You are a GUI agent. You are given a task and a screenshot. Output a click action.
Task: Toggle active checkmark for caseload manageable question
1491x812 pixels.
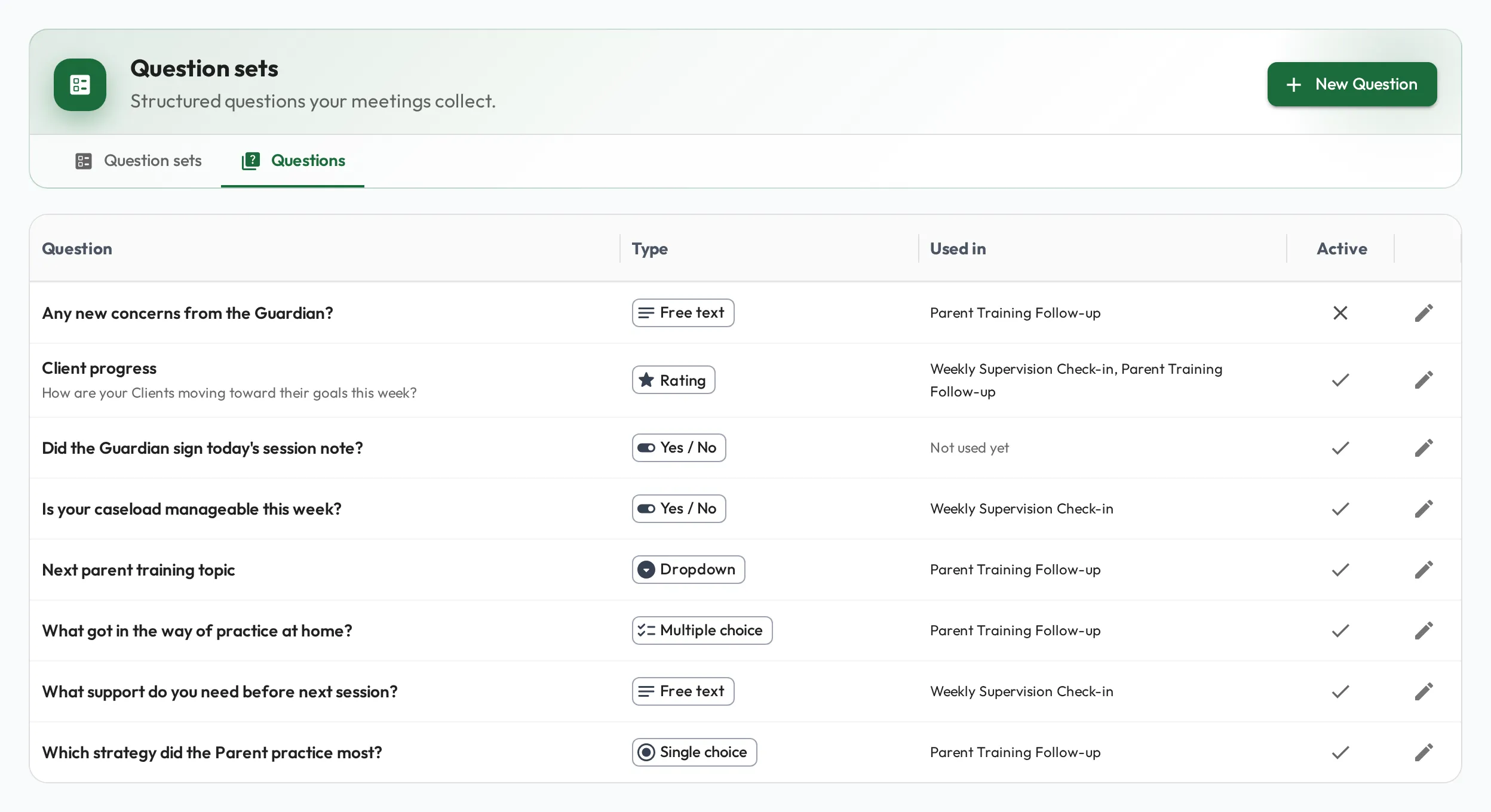(x=1340, y=509)
